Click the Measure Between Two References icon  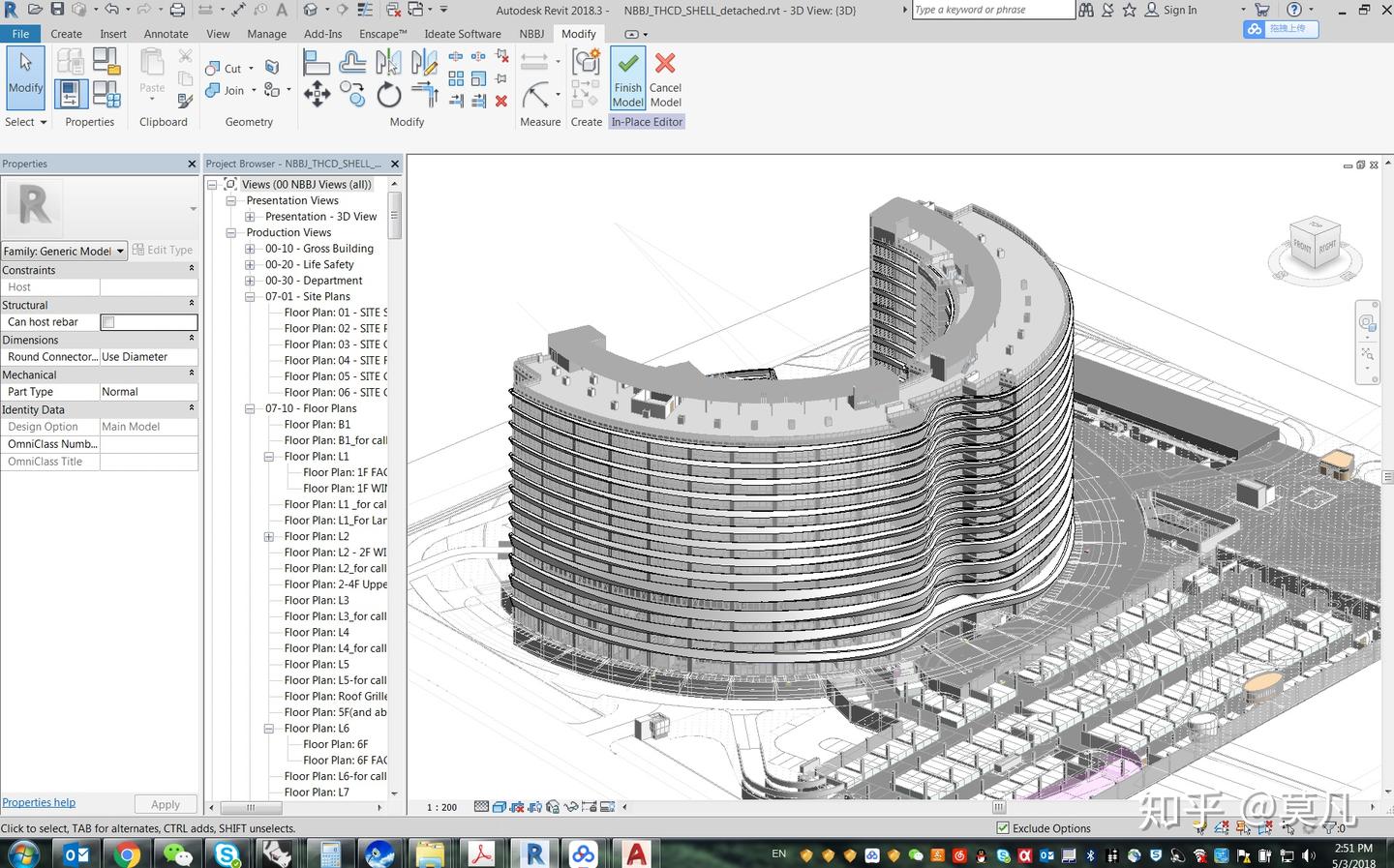click(x=534, y=63)
